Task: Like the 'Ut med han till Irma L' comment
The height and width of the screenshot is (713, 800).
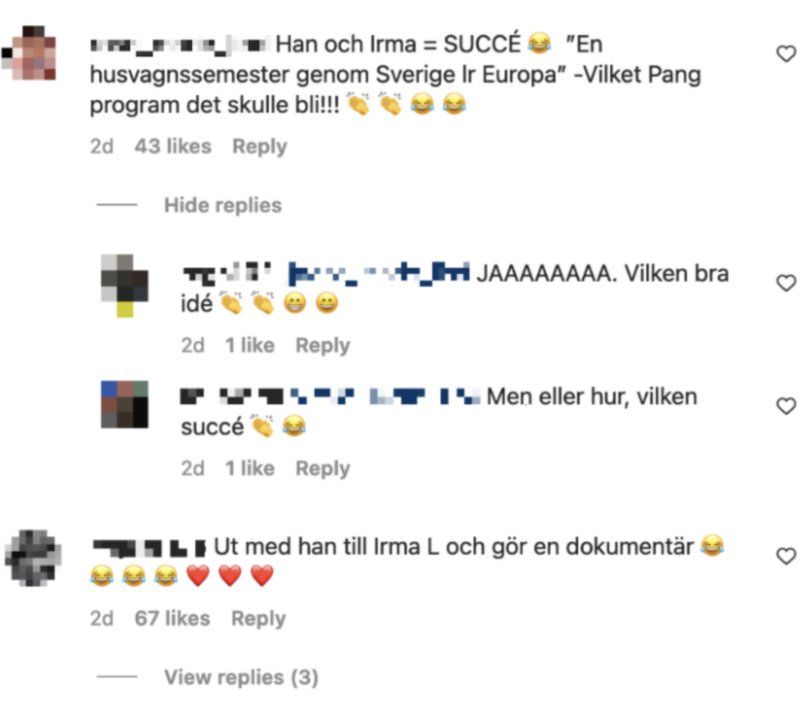Action: coord(786,556)
